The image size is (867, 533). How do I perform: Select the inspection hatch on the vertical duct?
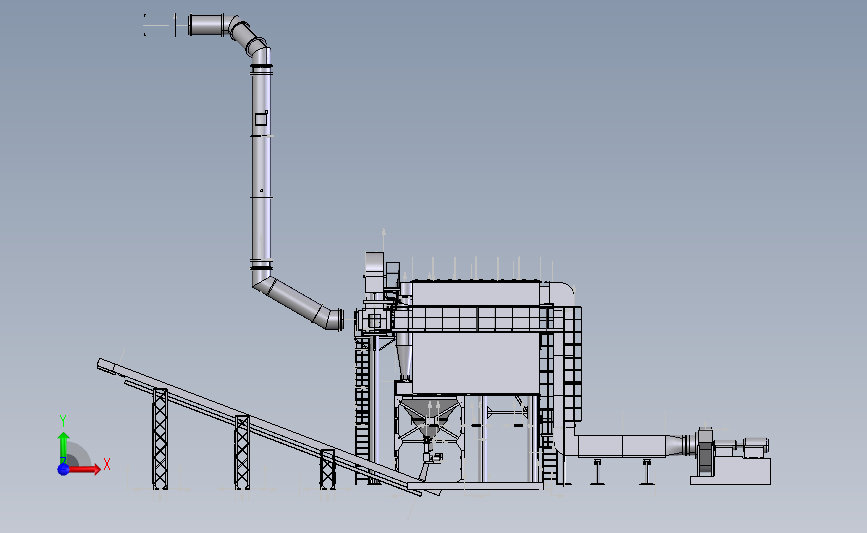pos(262,118)
